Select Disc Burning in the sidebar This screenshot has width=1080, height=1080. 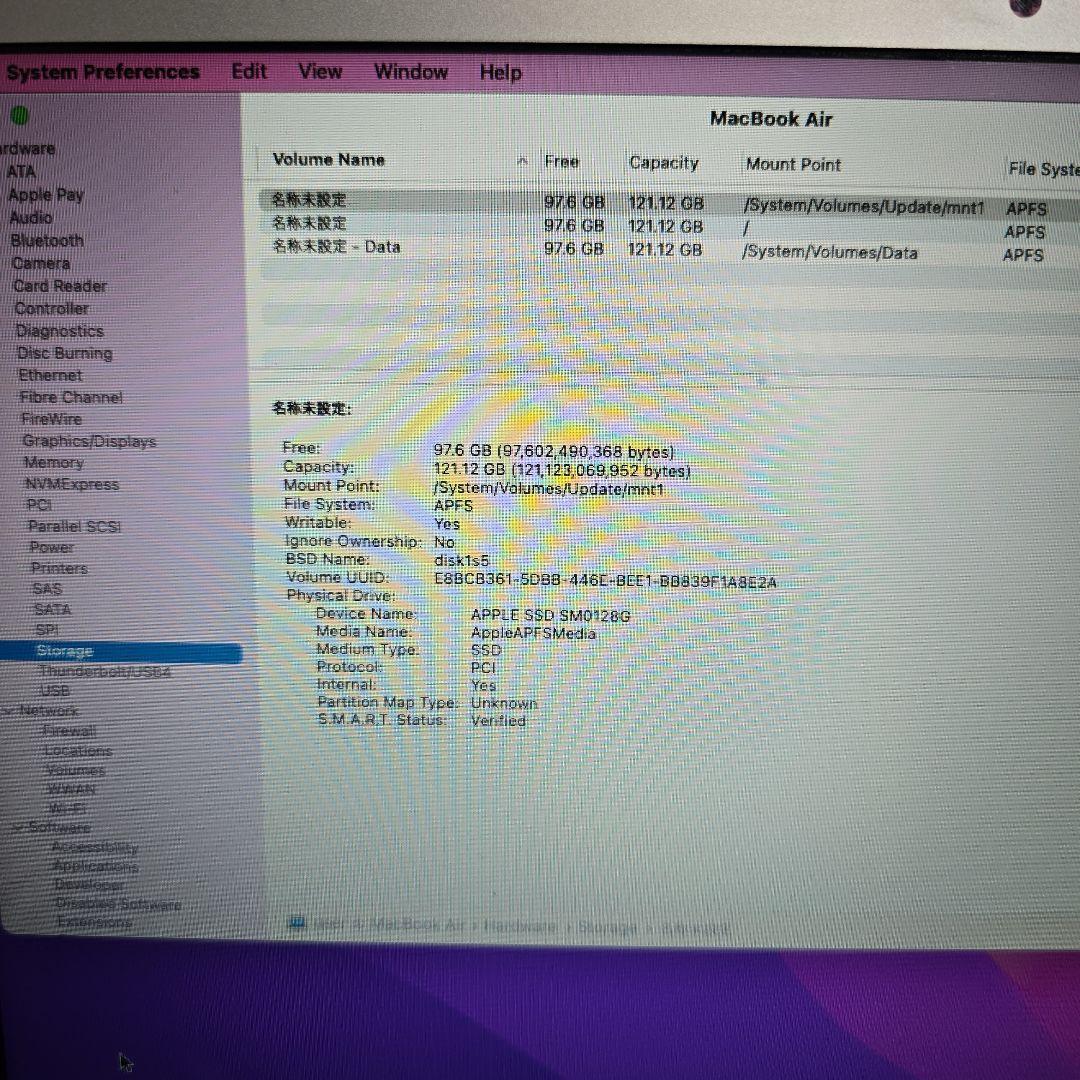pyautogui.click(x=63, y=353)
